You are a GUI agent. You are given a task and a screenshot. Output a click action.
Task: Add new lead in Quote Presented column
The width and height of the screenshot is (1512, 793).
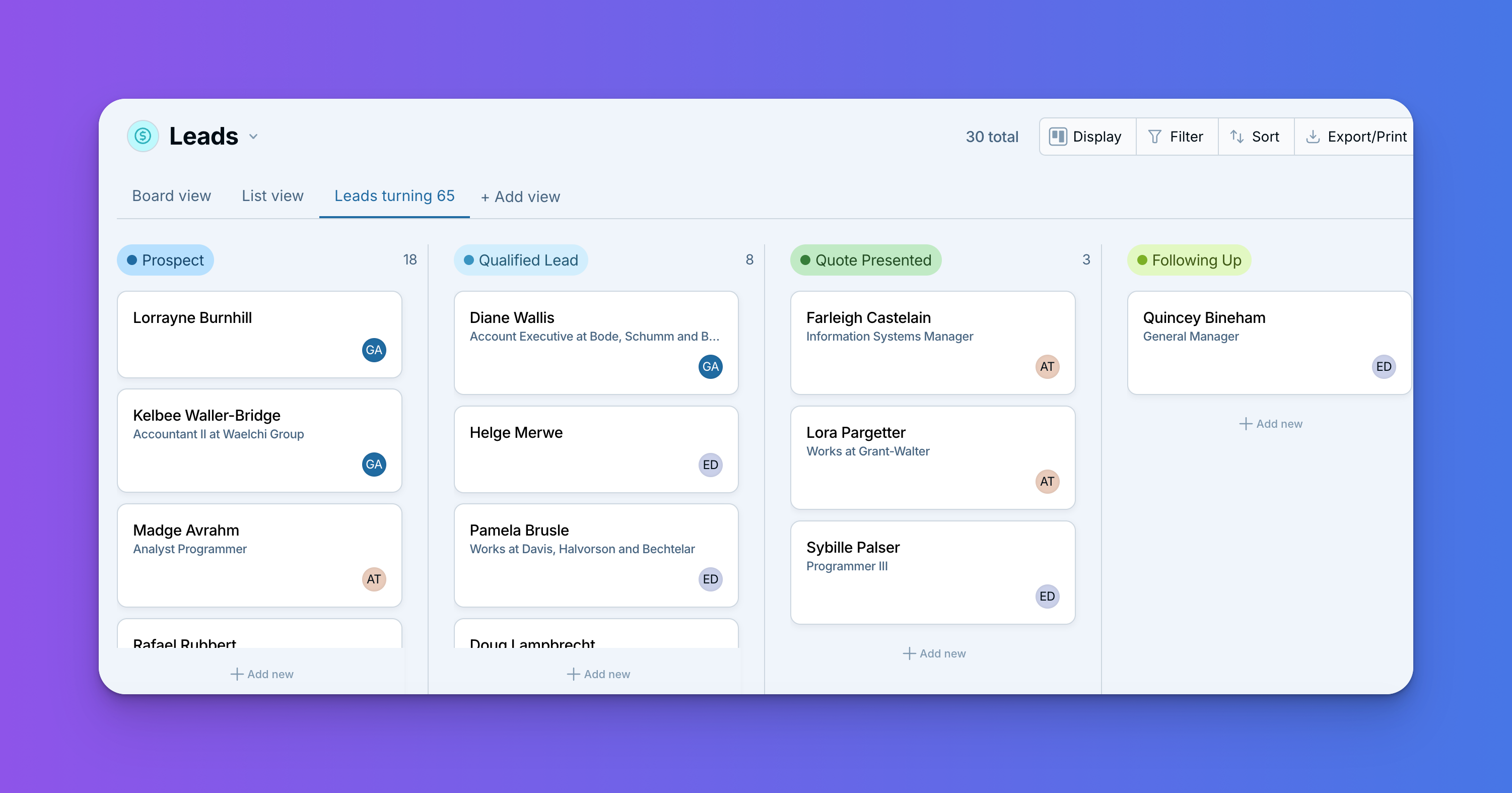[934, 653]
